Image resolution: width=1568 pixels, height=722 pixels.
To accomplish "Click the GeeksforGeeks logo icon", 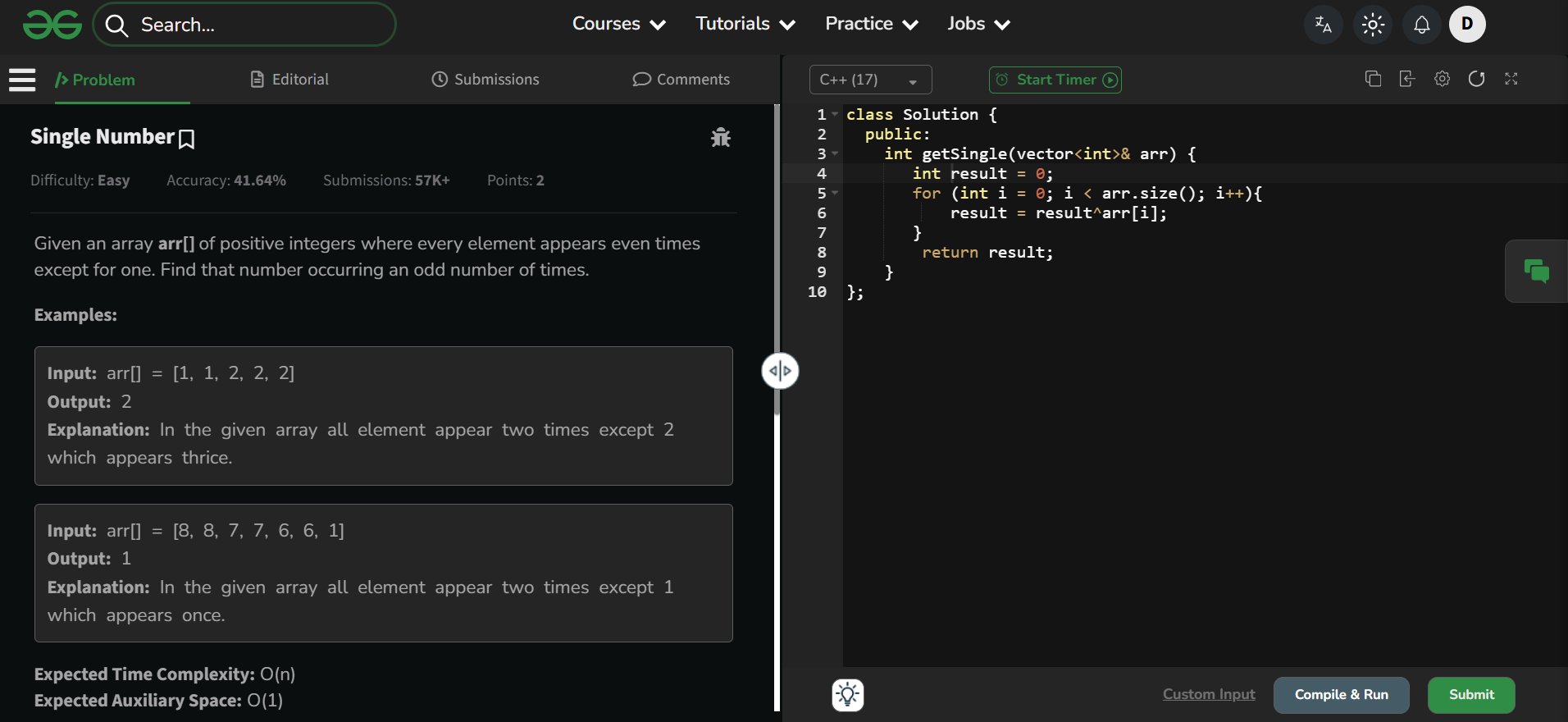I will point(52,25).
